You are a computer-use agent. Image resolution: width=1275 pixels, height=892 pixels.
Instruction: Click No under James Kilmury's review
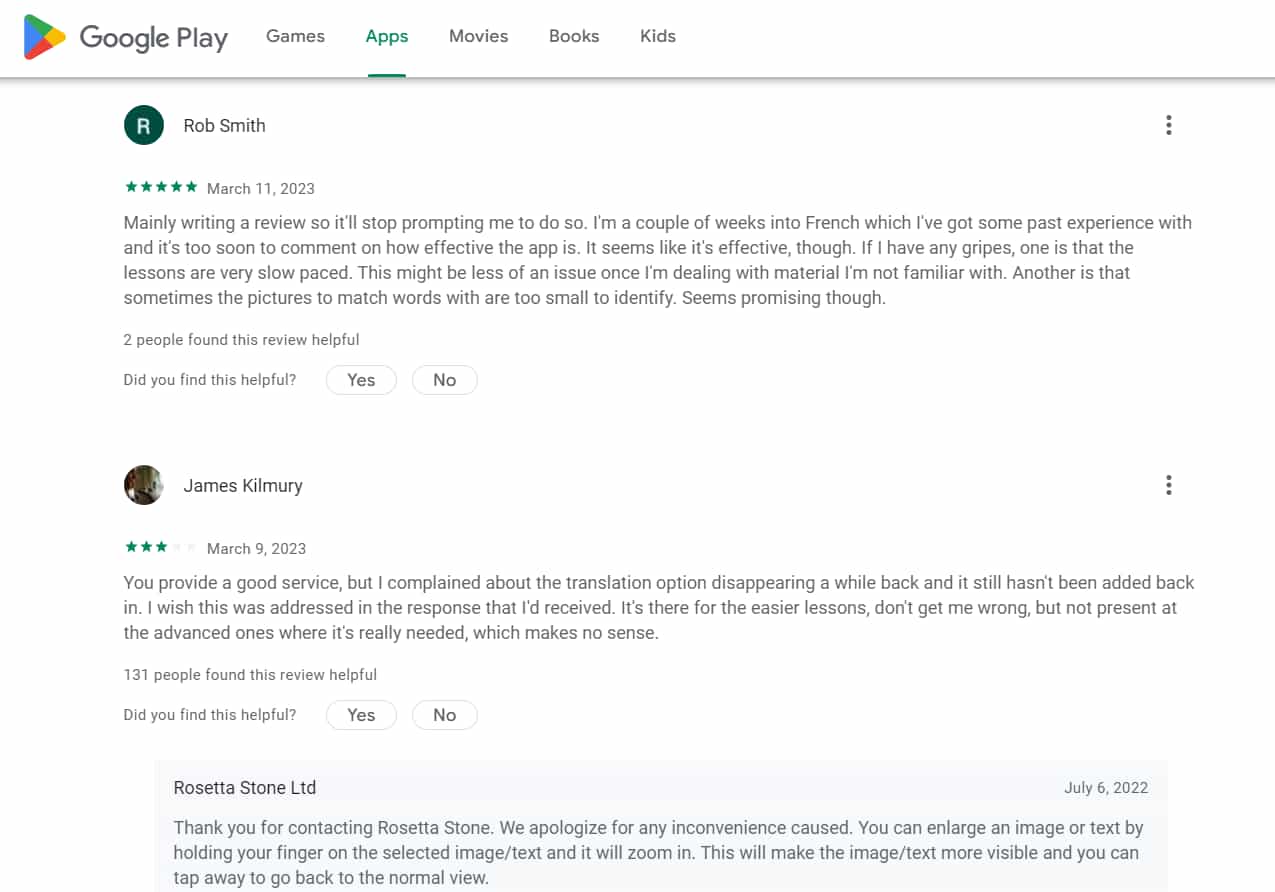(444, 715)
